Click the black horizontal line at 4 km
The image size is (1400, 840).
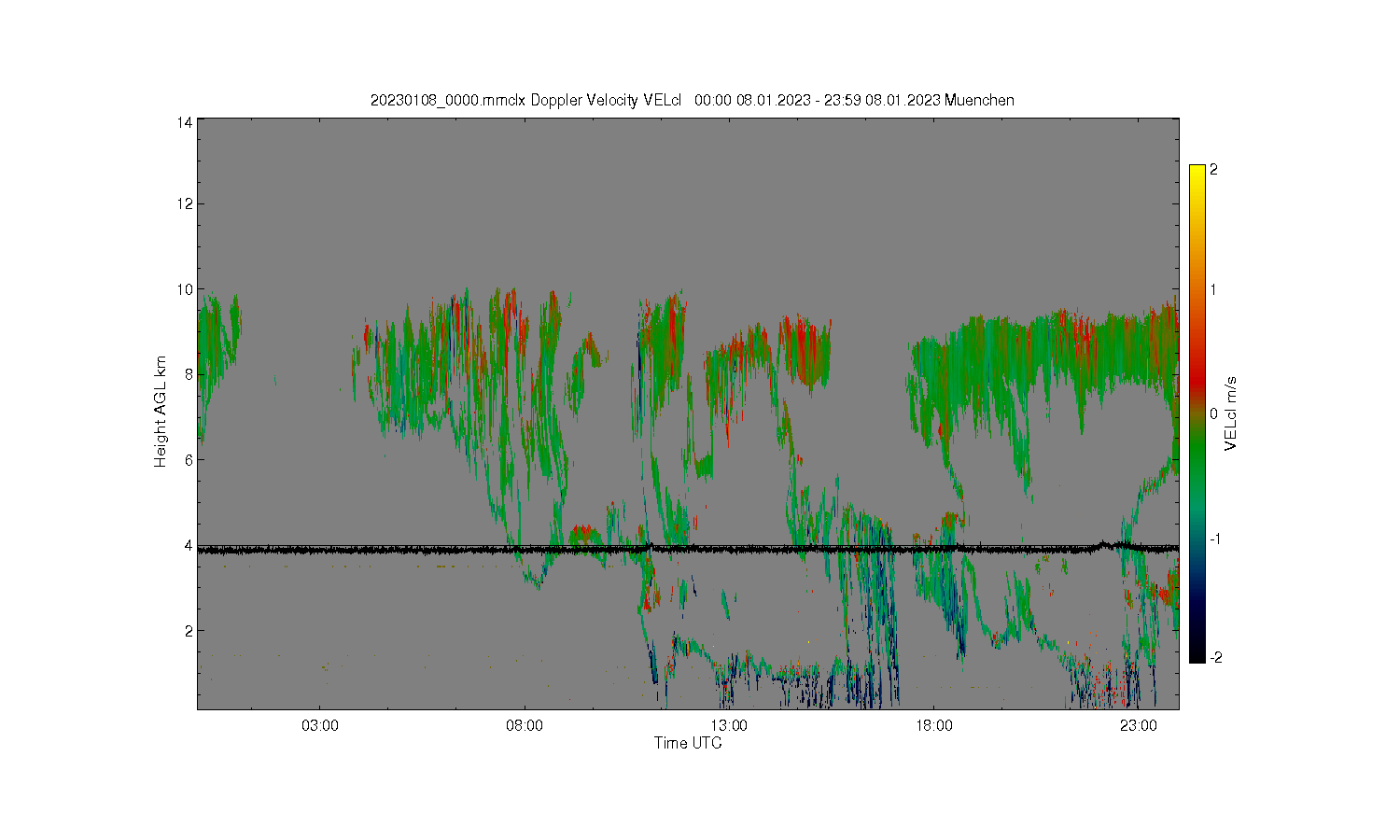pyautogui.click(x=688, y=550)
